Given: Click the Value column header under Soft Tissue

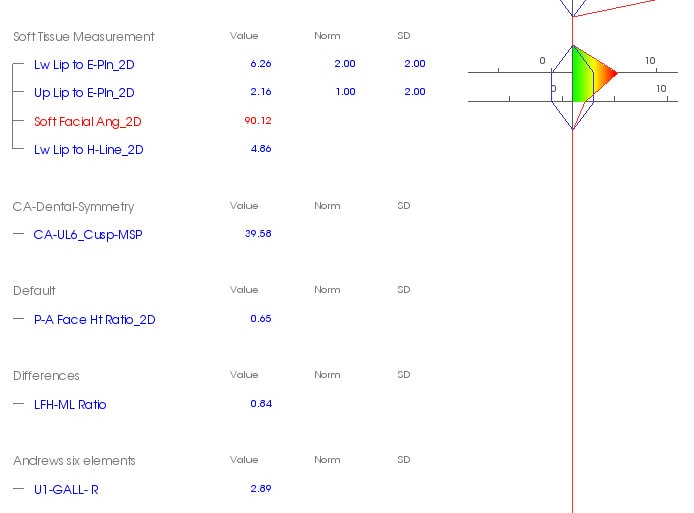Looking at the screenshot, I should 244,36.
